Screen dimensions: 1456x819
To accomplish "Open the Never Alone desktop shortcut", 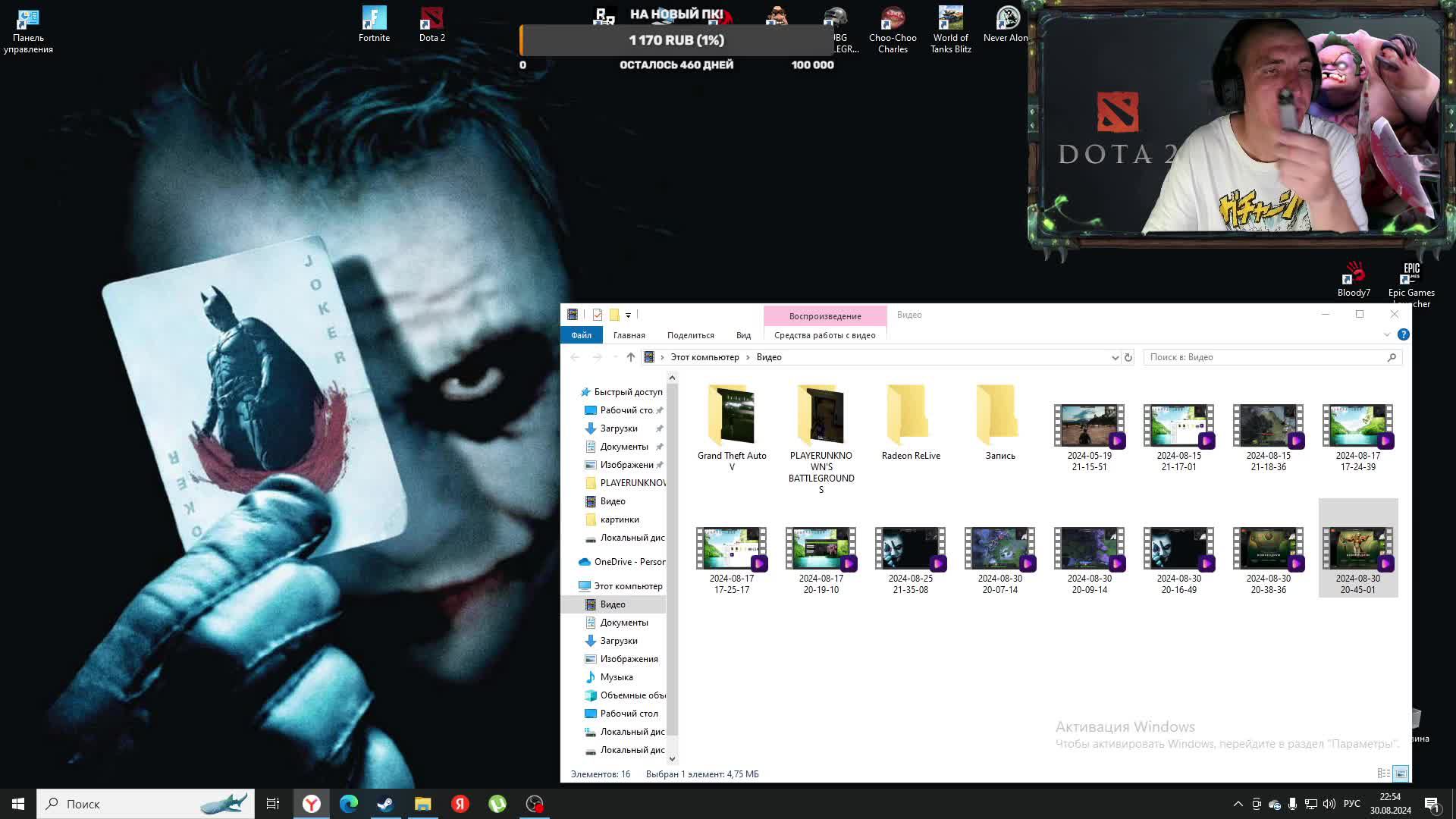I will (1006, 24).
